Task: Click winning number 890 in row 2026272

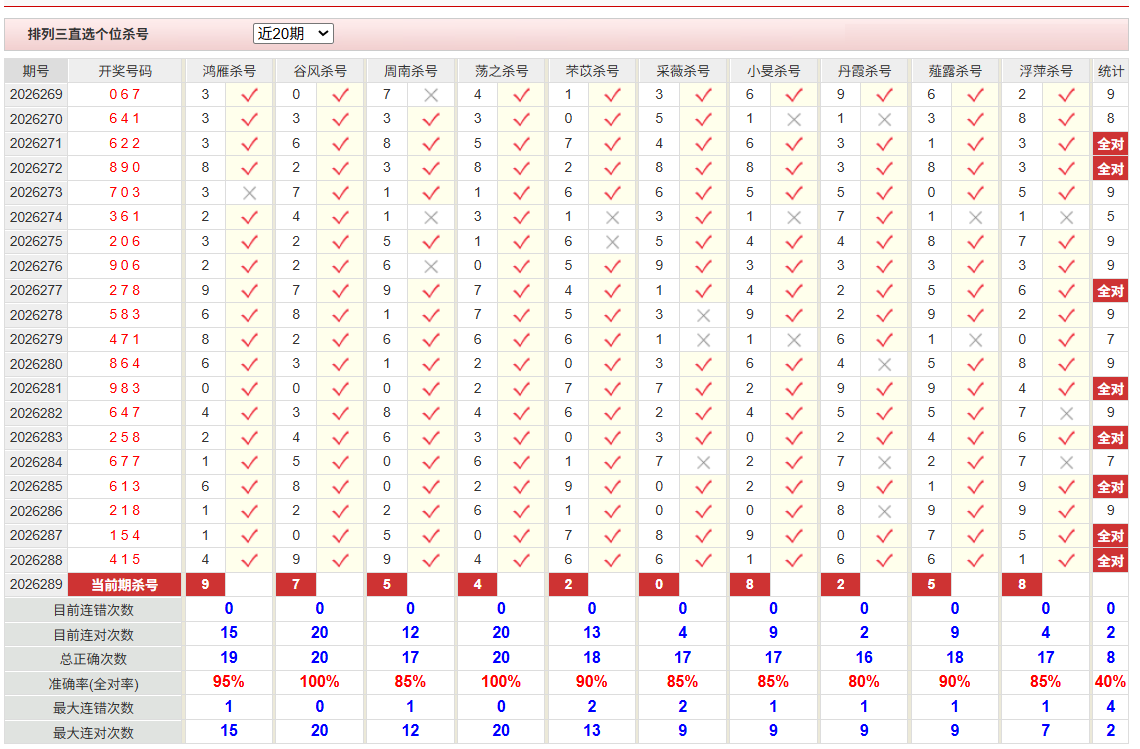Action: tap(125, 168)
